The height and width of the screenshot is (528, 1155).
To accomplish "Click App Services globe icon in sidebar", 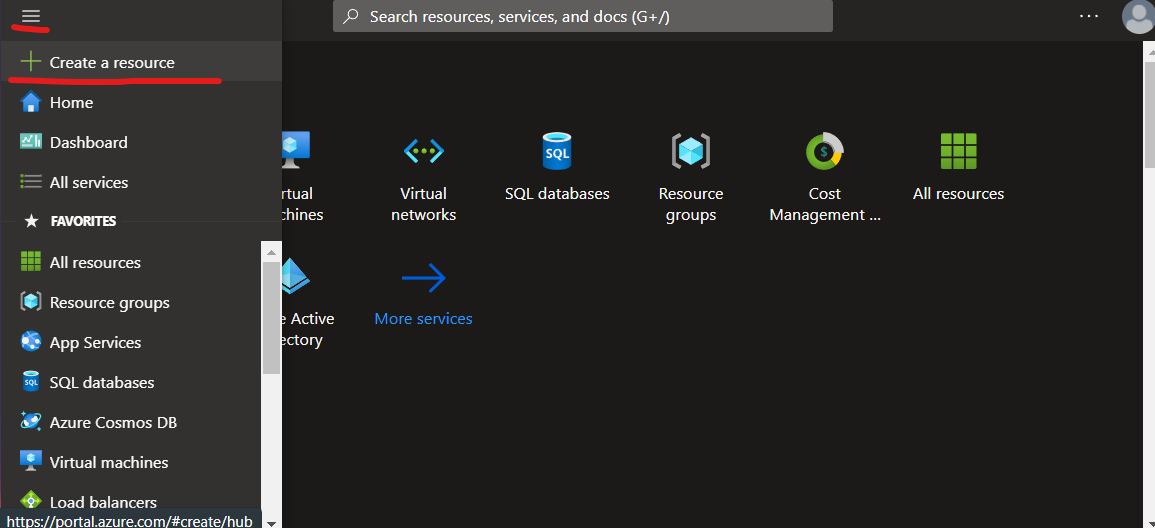I will click(30, 342).
